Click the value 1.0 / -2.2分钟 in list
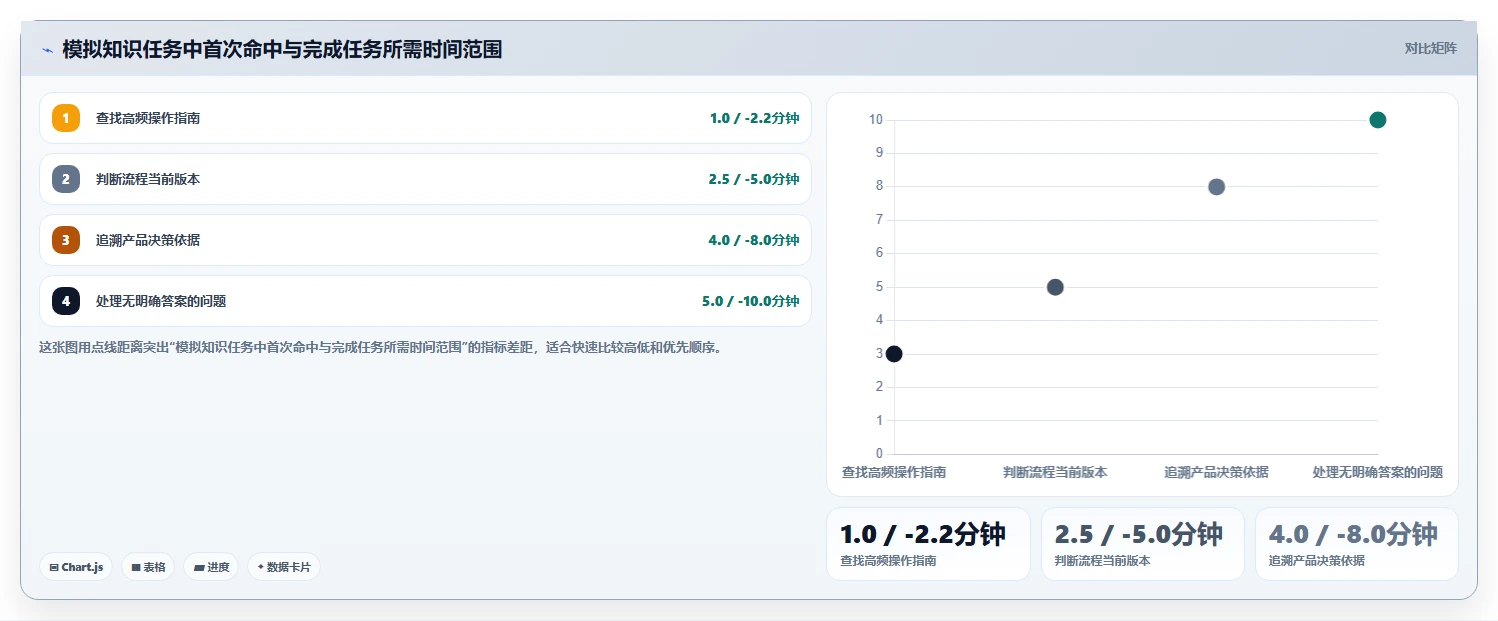Screen dimensions: 1498x621 pos(754,118)
